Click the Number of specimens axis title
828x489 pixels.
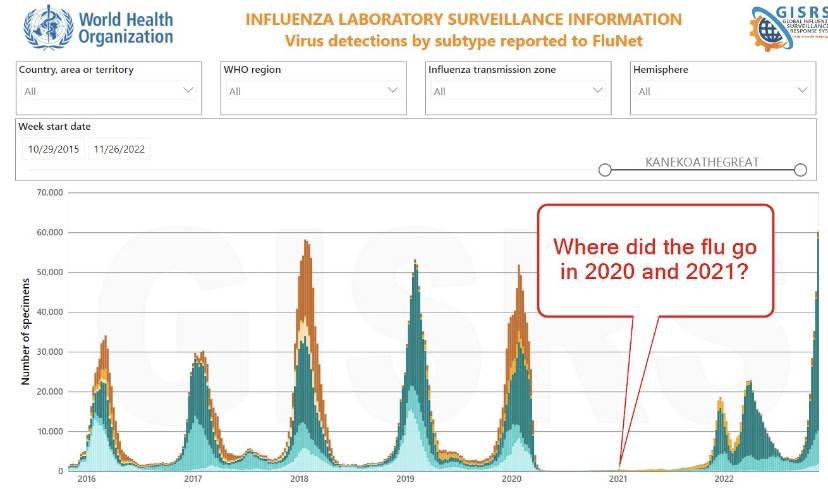pyautogui.click(x=26, y=331)
